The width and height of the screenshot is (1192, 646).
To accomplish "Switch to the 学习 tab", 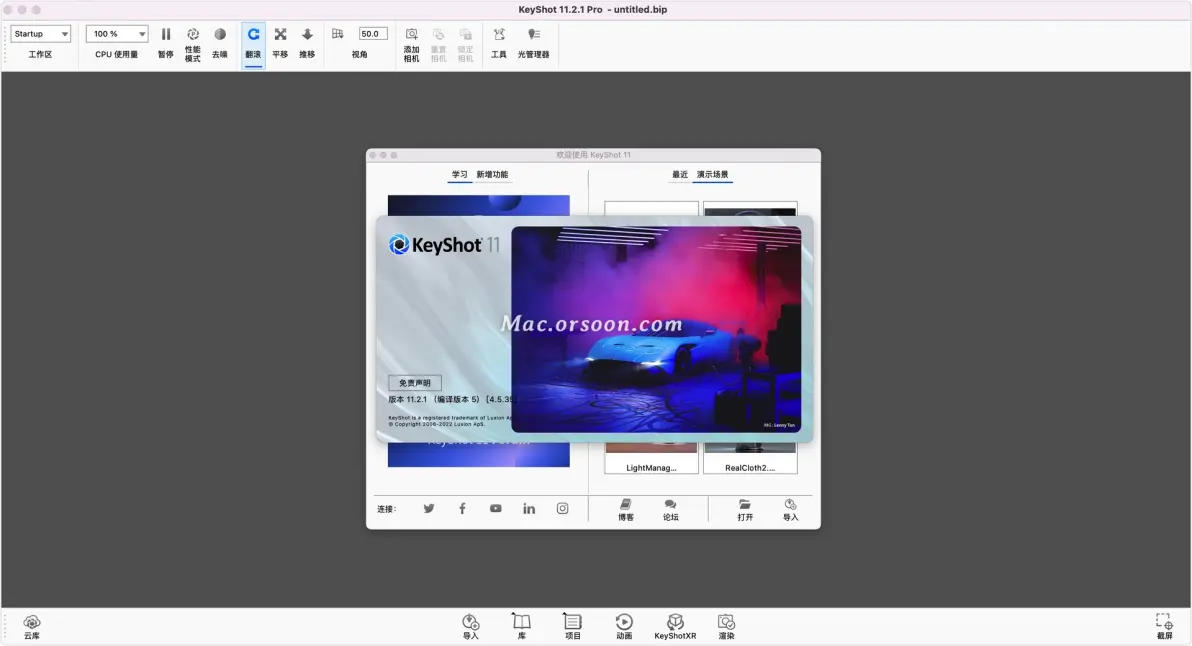I will 460,175.
